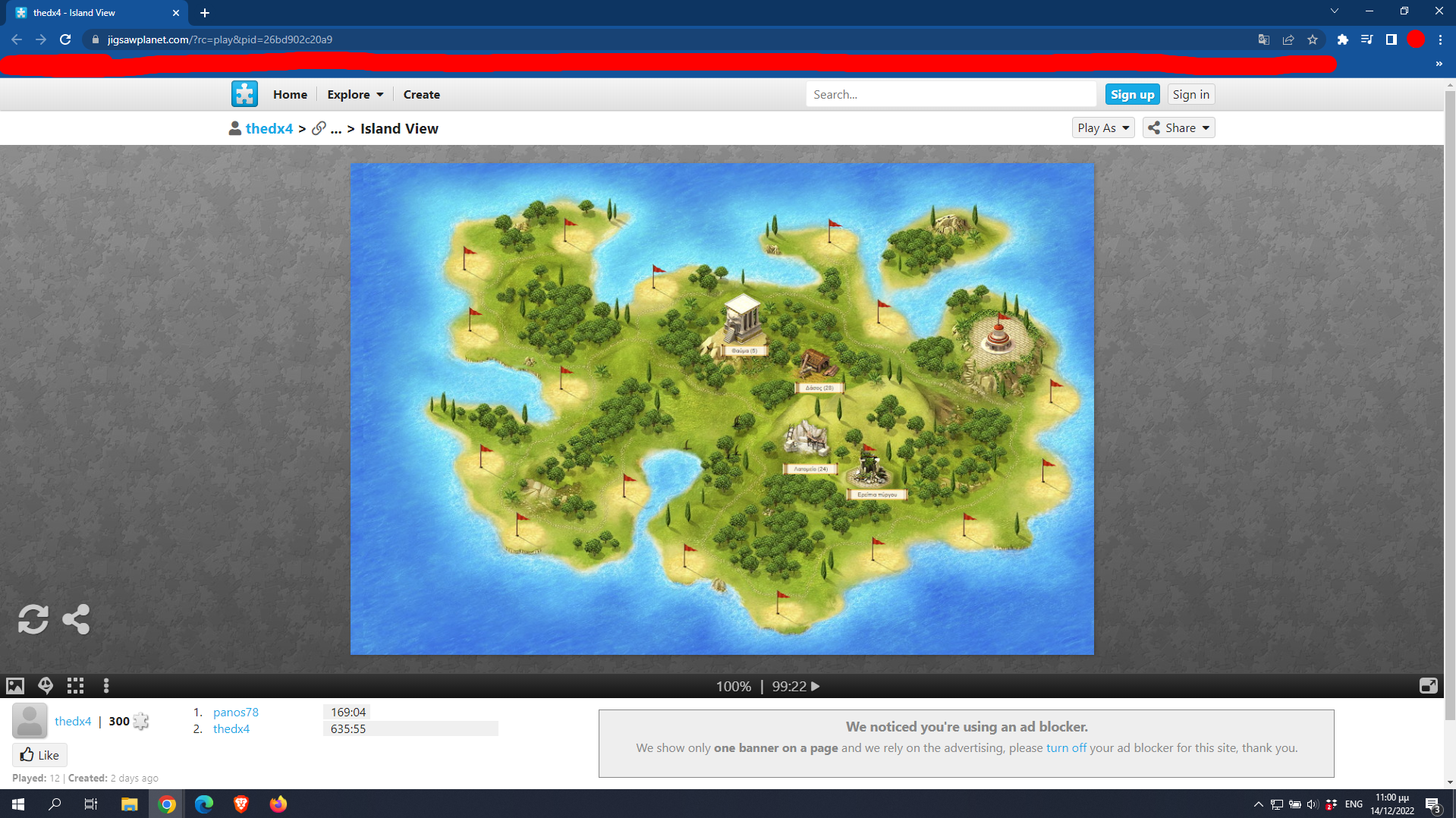The image size is (1456, 818).
Task: Click the Google Translate icon in address bar
Action: coord(1263,39)
